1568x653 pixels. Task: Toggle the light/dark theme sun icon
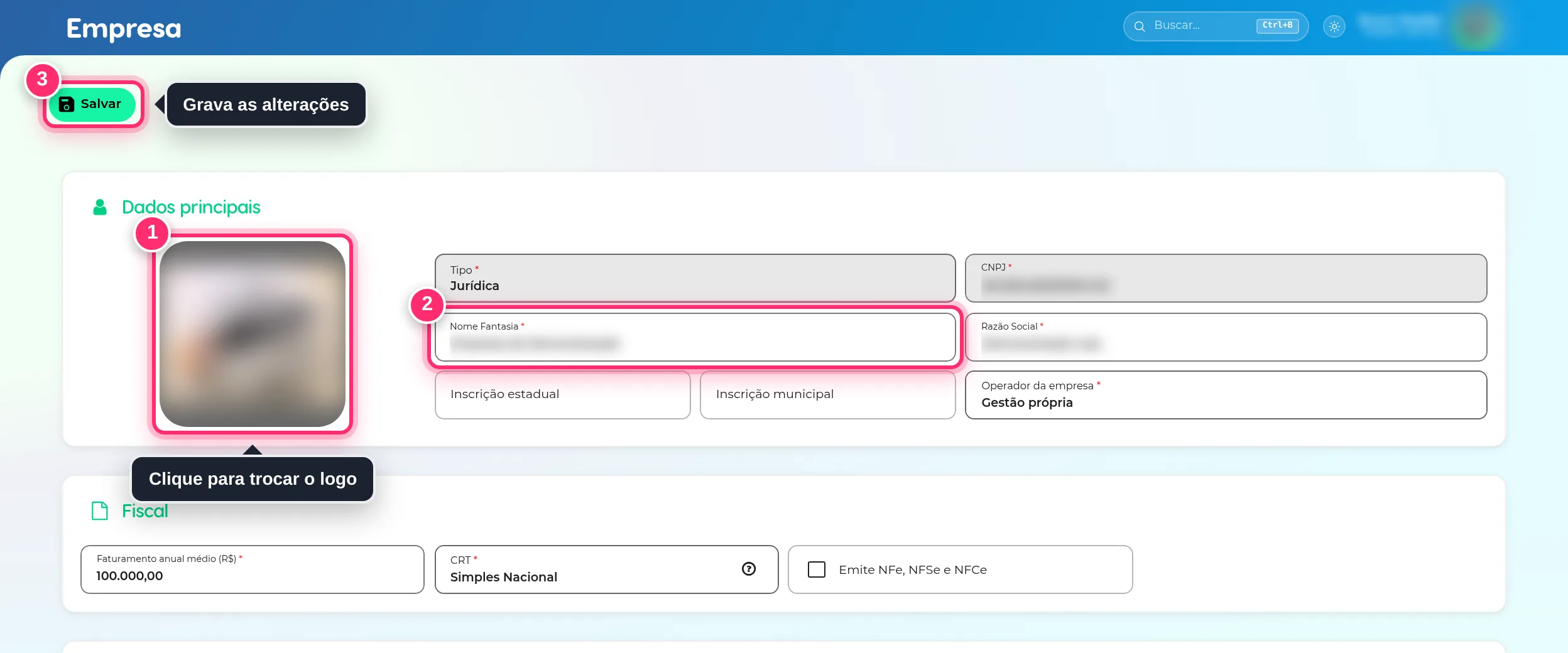coord(1334,26)
